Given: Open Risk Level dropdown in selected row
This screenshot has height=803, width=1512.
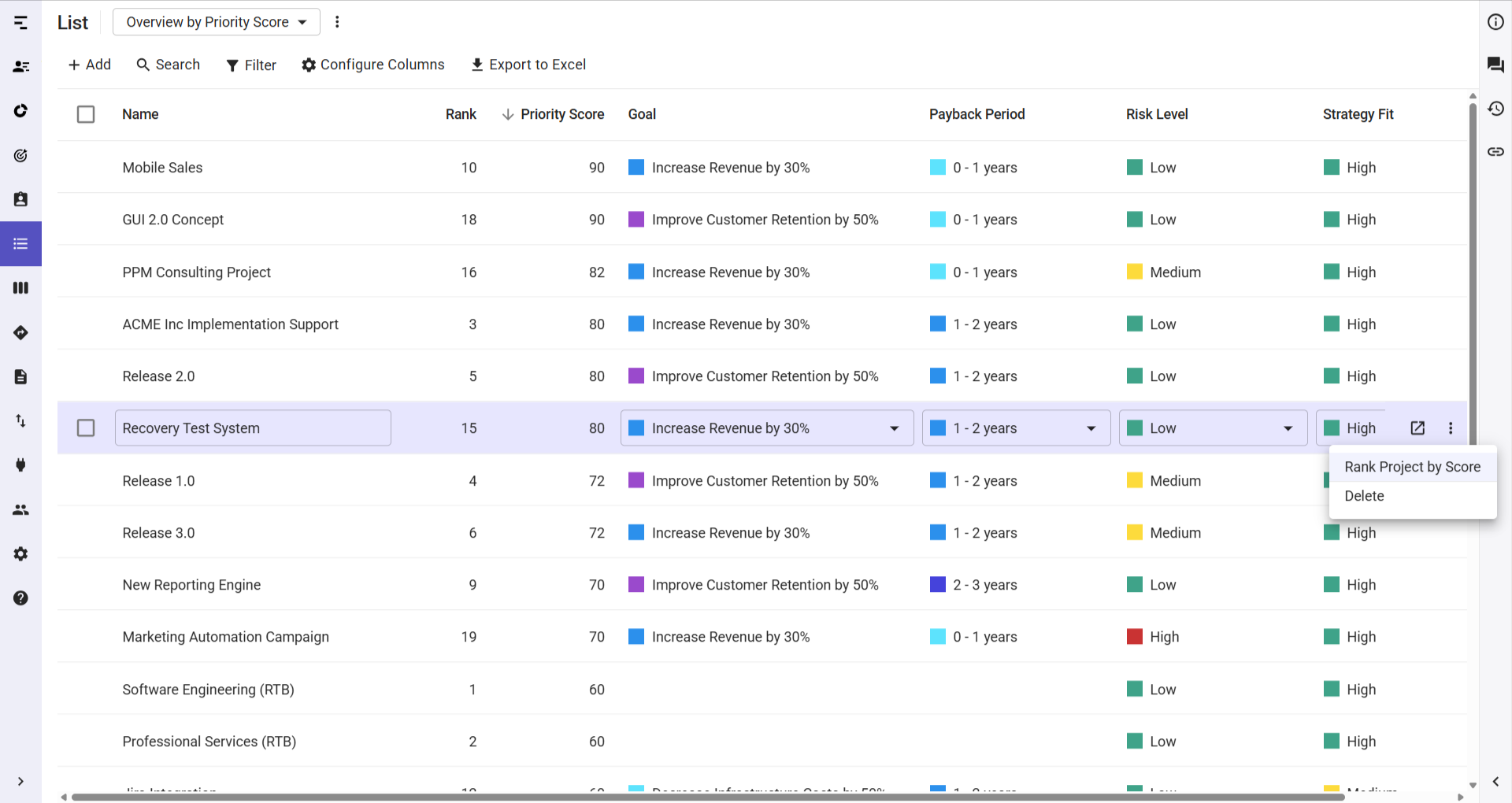Looking at the screenshot, I should 1213,428.
